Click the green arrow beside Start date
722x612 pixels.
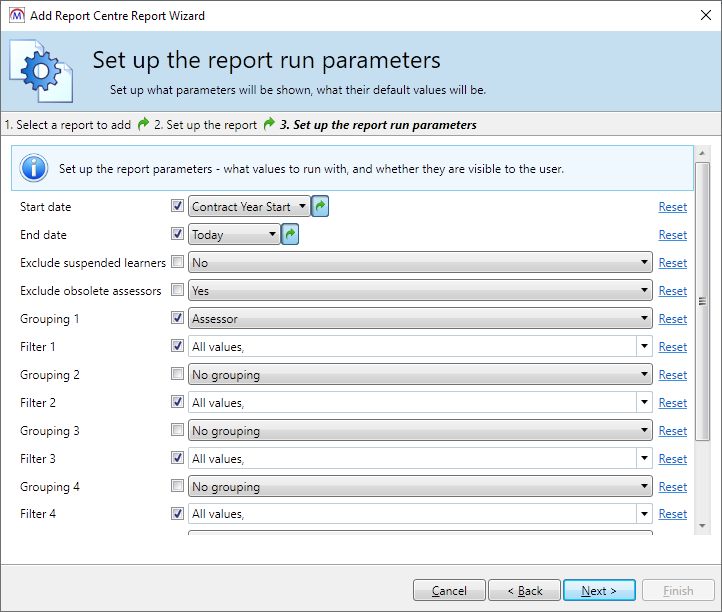pyautogui.click(x=320, y=207)
